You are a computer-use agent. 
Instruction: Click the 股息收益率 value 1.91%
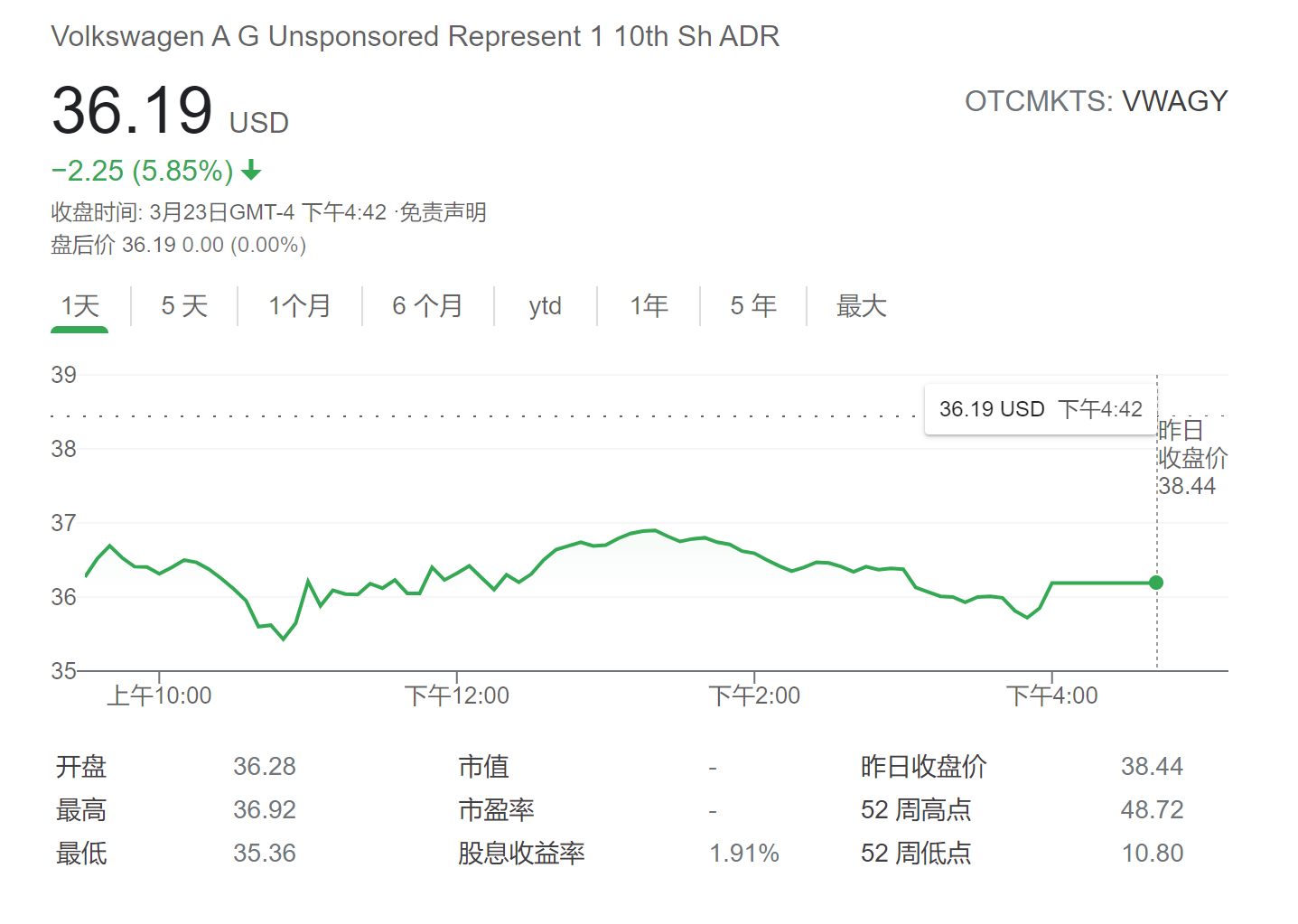[x=743, y=853]
